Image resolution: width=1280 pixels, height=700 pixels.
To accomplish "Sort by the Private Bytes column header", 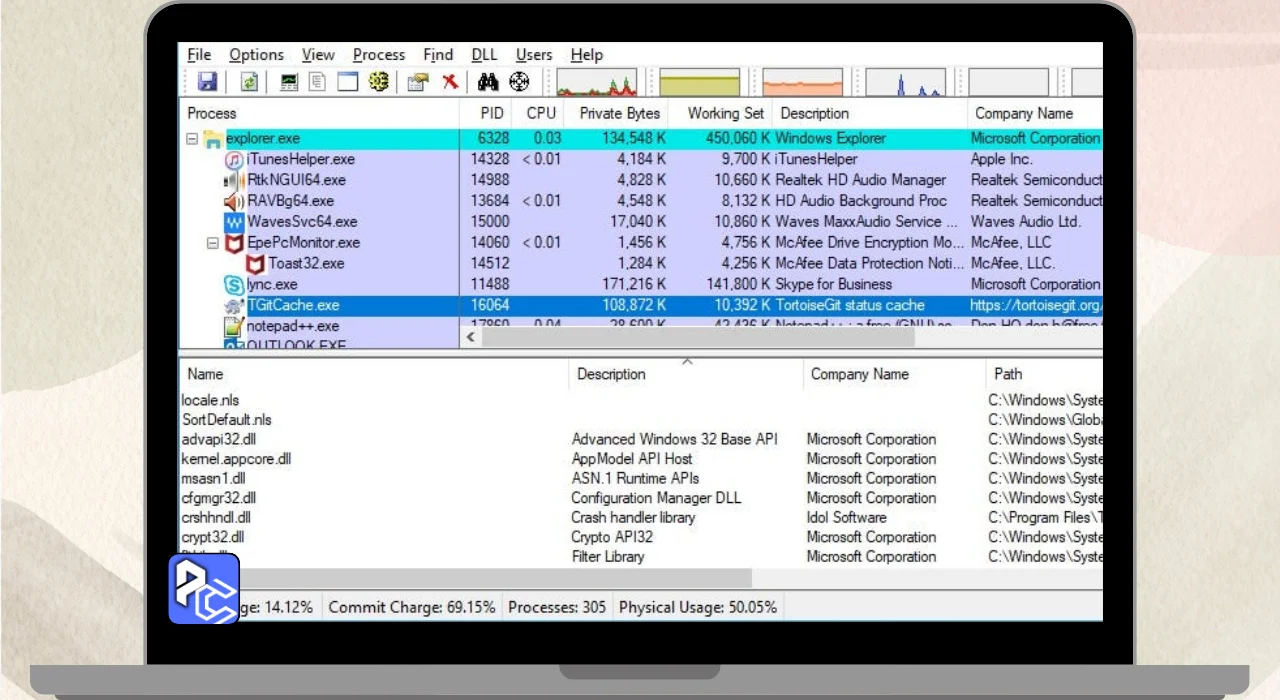I will (x=620, y=113).
